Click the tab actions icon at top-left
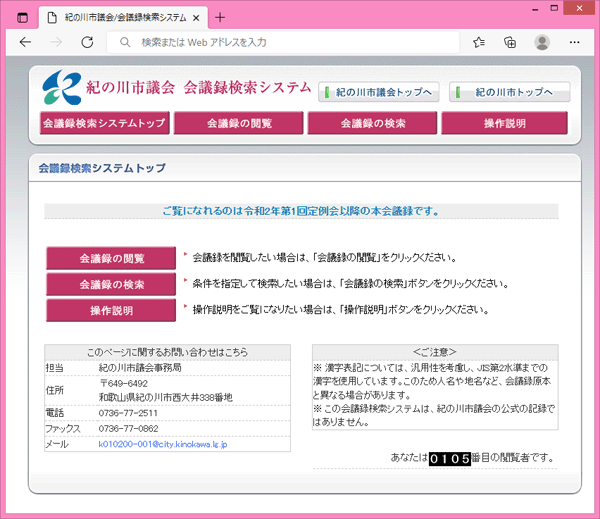The height and width of the screenshot is (519, 600). click(x=23, y=18)
